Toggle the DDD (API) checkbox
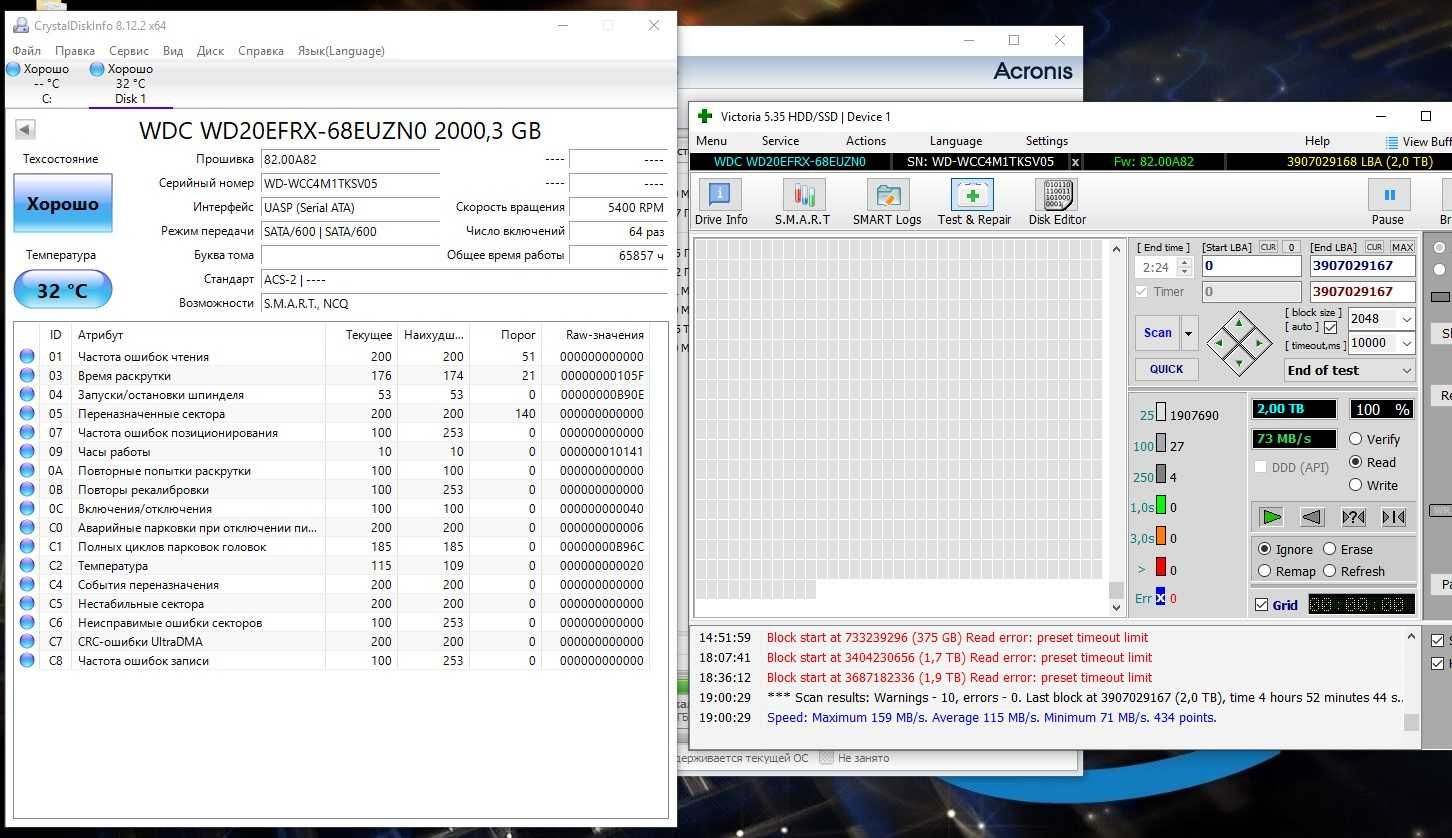The height and width of the screenshot is (838, 1452). 1260,467
